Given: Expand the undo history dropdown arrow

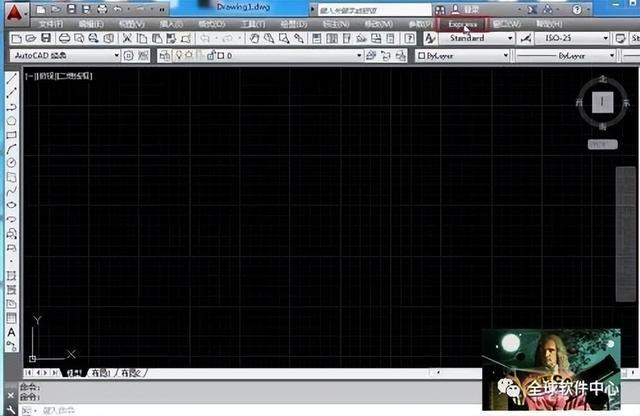Looking at the screenshot, I should [x=129, y=9].
